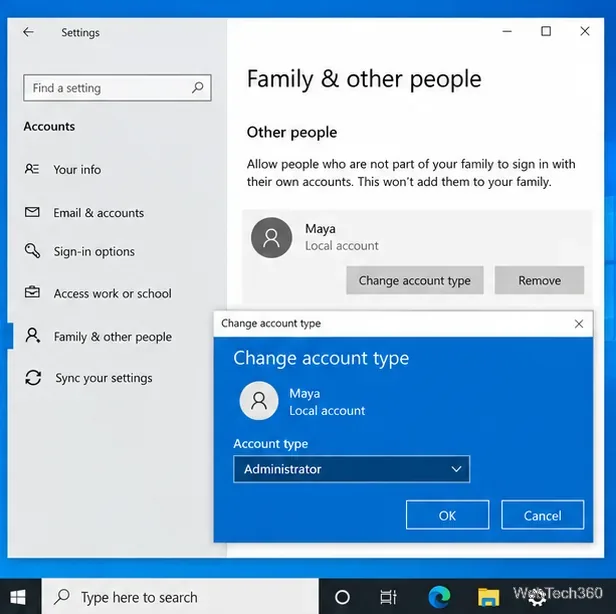Click the search magnifier in Find a setting
This screenshot has height=614, width=616.
(198, 87)
